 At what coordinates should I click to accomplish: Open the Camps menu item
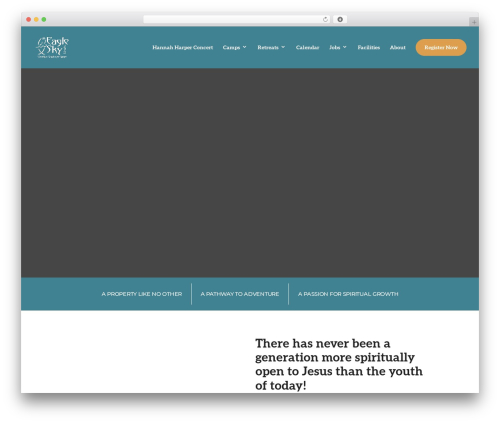[231, 47]
